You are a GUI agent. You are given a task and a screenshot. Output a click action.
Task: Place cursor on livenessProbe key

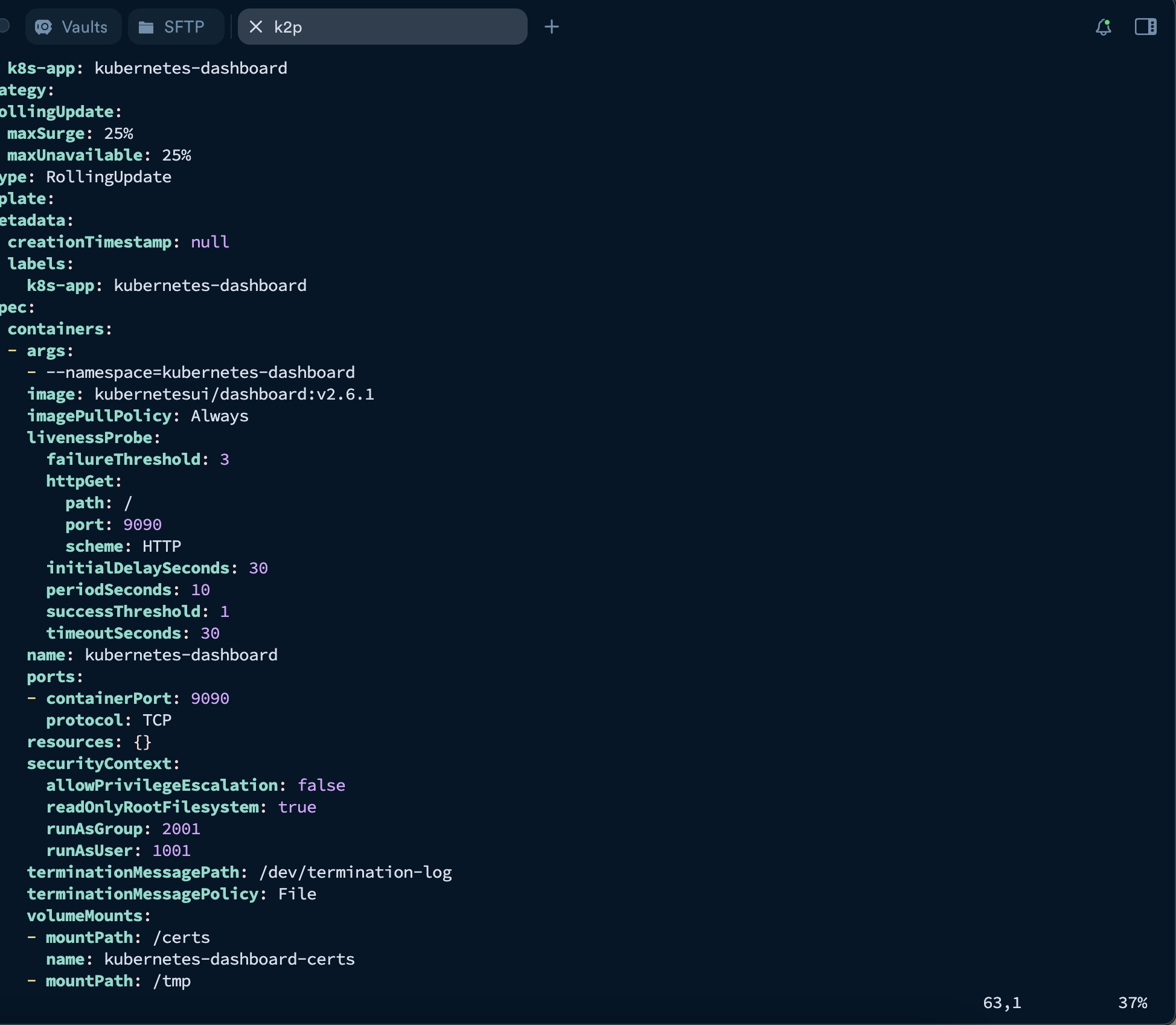click(91, 438)
